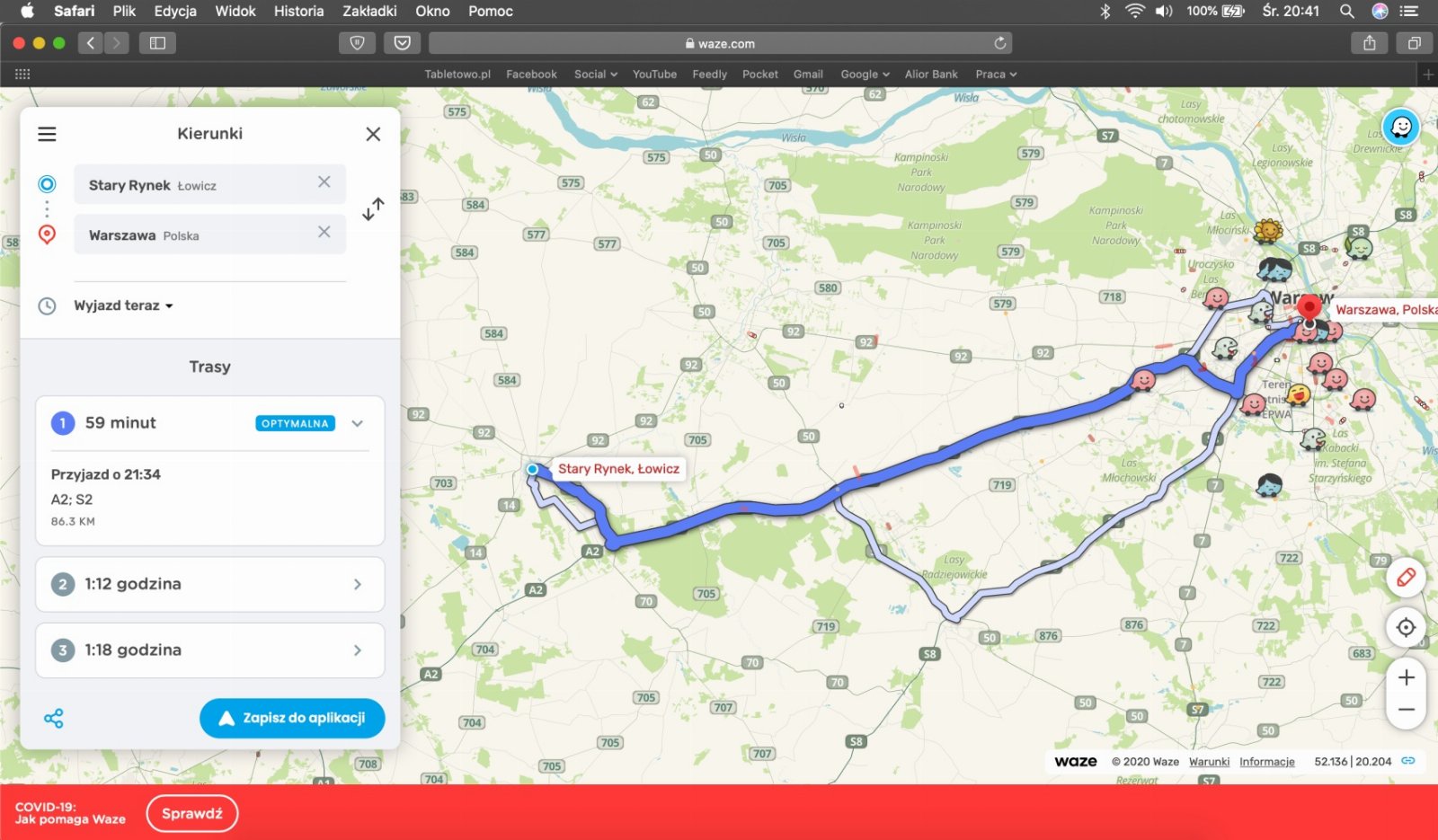Go back in Safari history
1438x840 pixels.
90,42
